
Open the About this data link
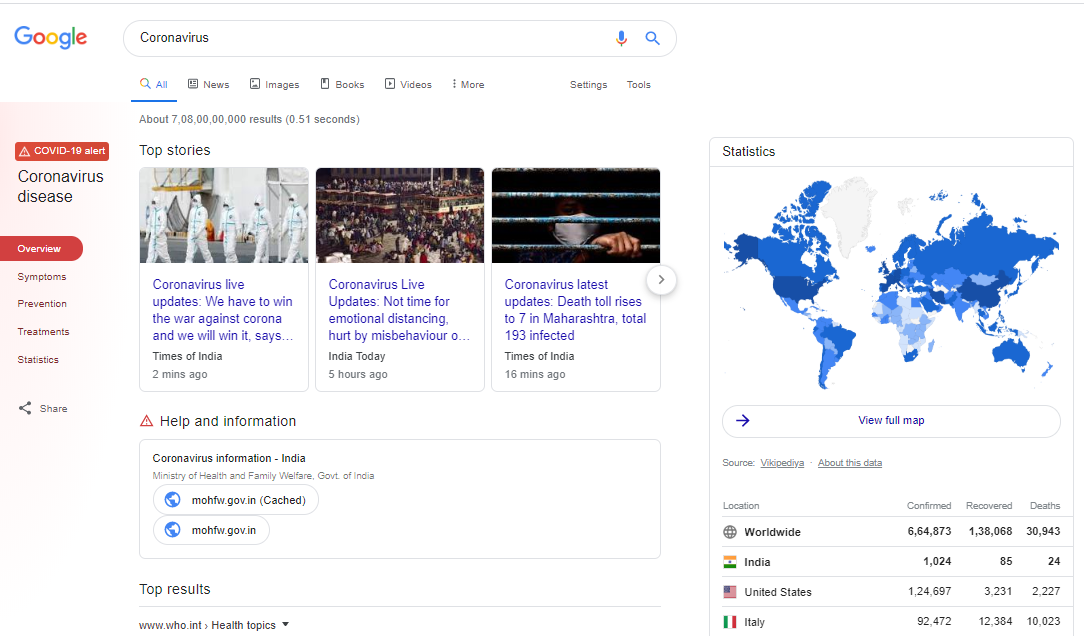pyautogui.click(x=849, y=463)
